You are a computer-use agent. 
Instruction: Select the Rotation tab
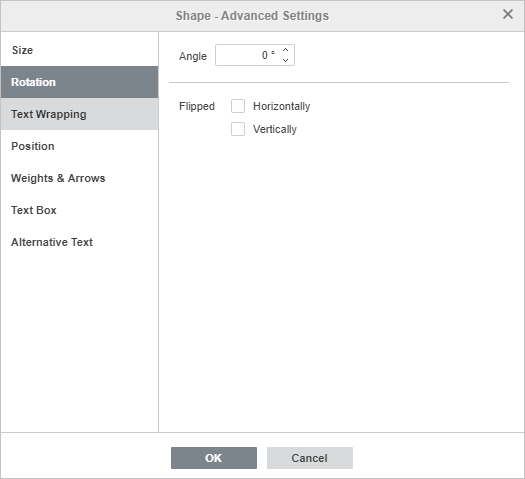(79, 82)
